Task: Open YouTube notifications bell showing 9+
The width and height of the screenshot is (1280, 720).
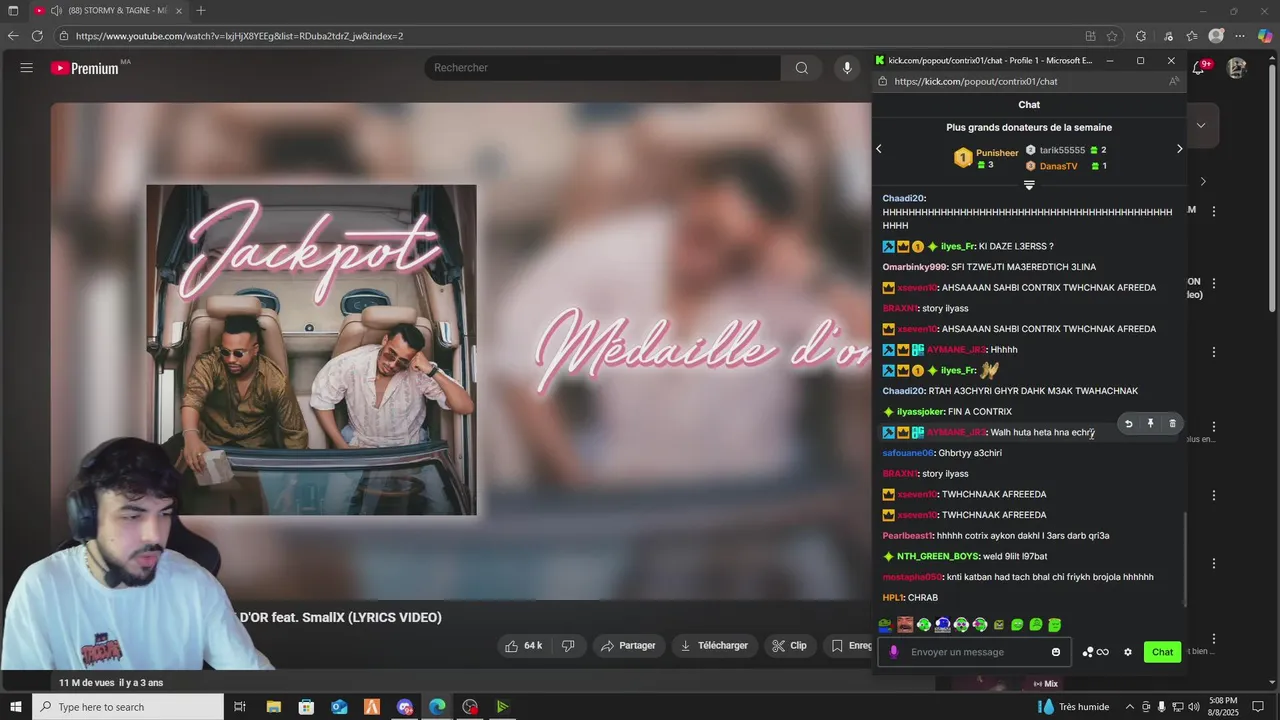Action: point(1199,67)
